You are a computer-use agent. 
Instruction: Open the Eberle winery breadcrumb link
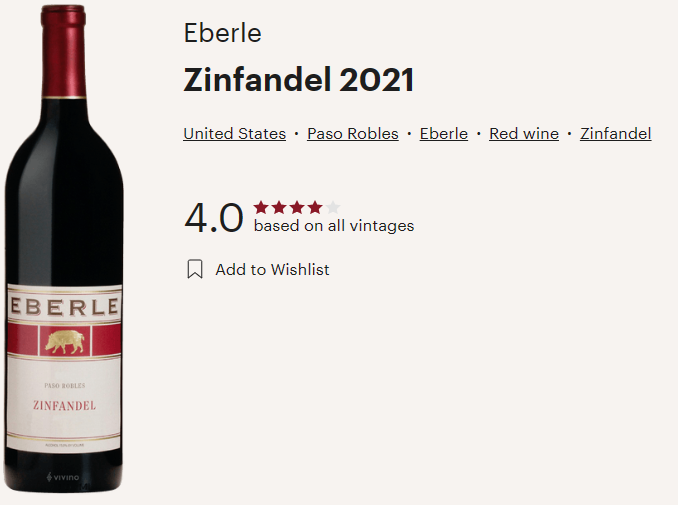click(444, 134)
